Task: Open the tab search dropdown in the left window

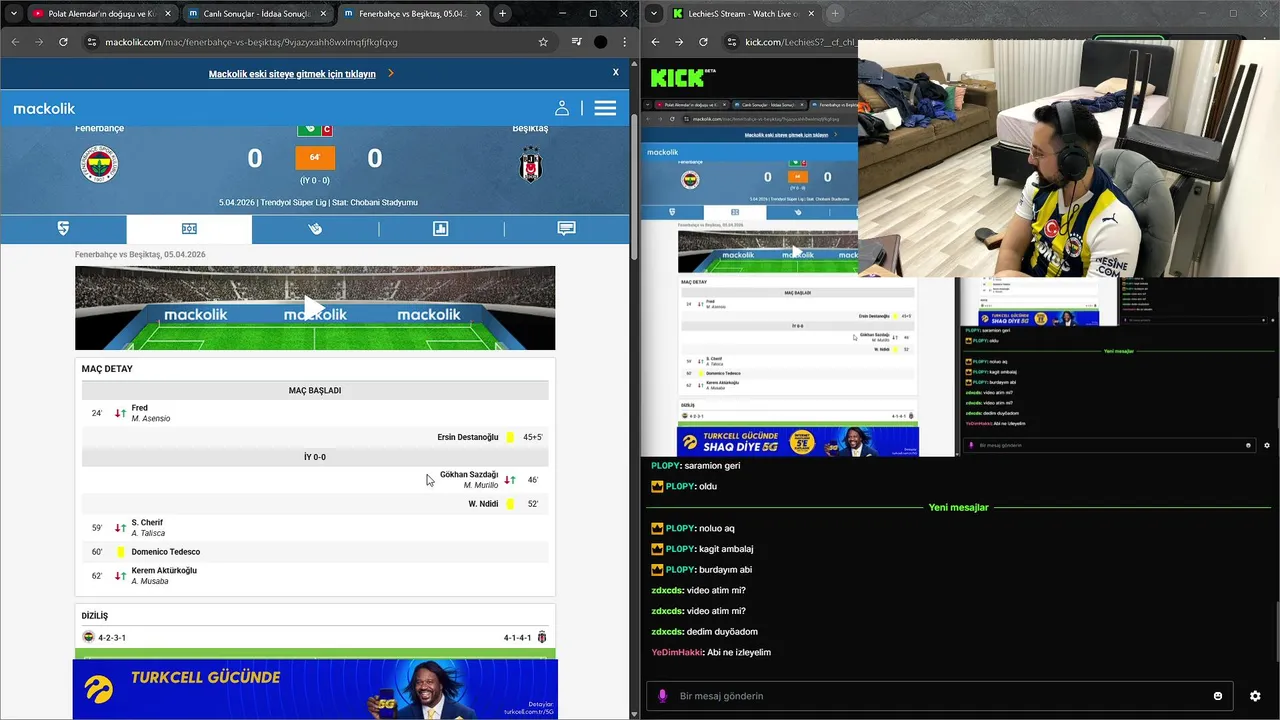Action: pyautogui.click(x=13, y=14)
